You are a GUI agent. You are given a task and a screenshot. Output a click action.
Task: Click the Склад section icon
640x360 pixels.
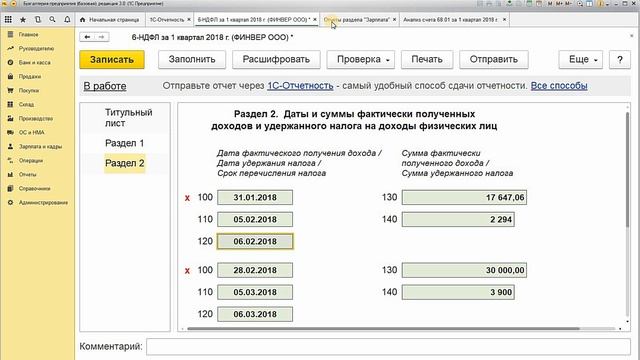point(11,104)
